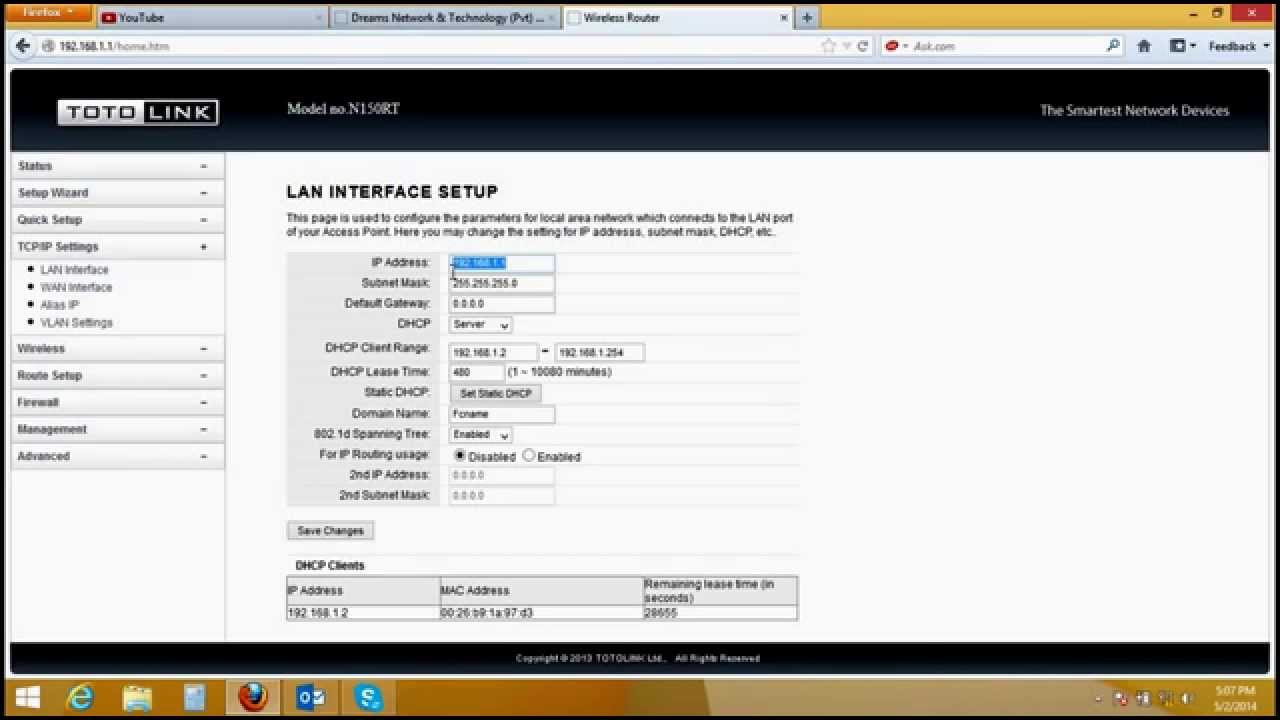Reload the page with the refresh icon
Screen dimensions: 1280x720
[863, 46]
